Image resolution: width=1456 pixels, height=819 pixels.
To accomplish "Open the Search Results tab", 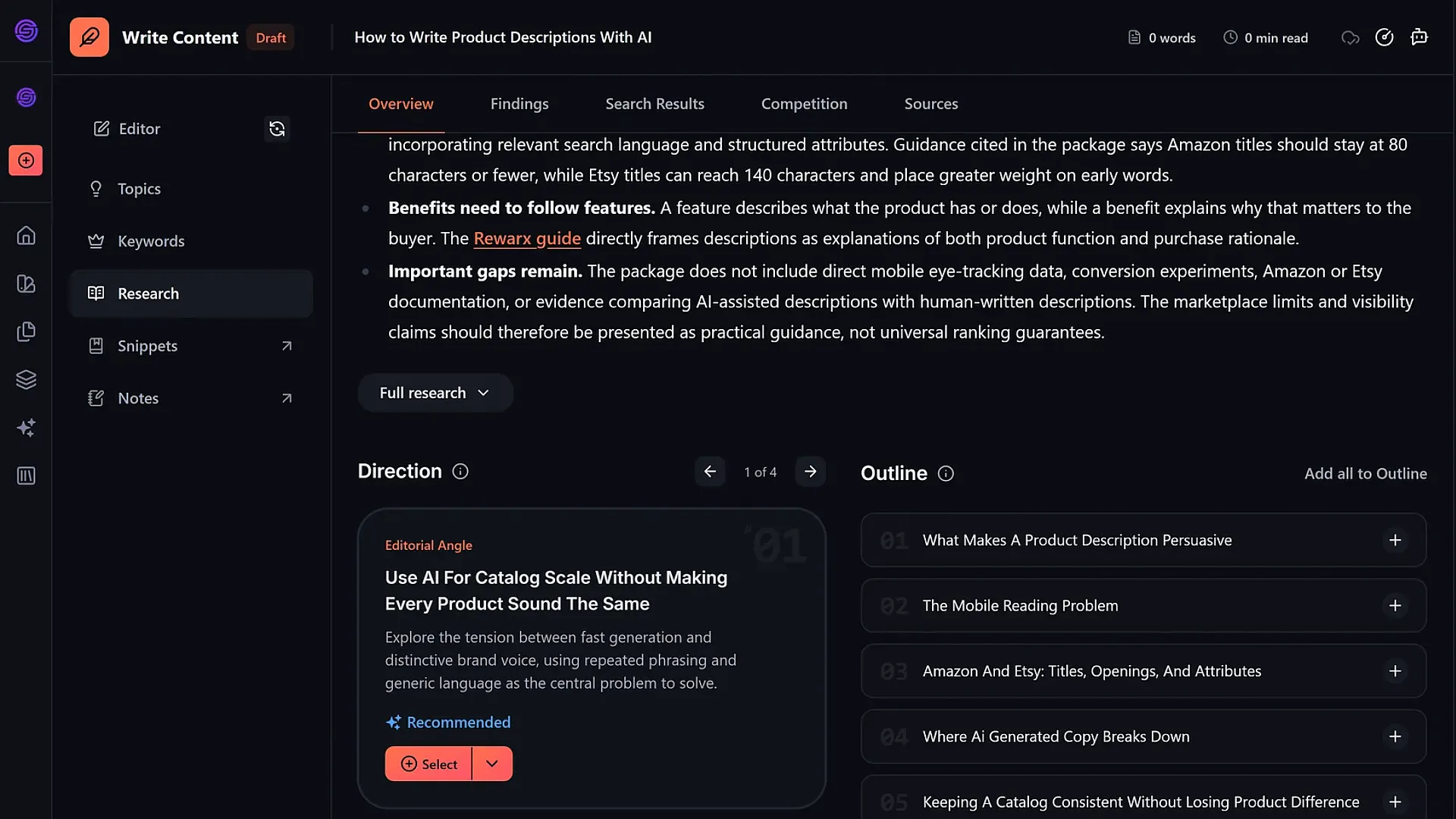I will 655,104.
